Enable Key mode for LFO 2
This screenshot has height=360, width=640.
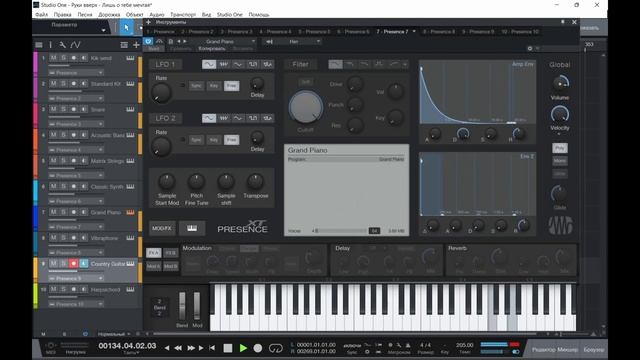(x=214, y=140)
